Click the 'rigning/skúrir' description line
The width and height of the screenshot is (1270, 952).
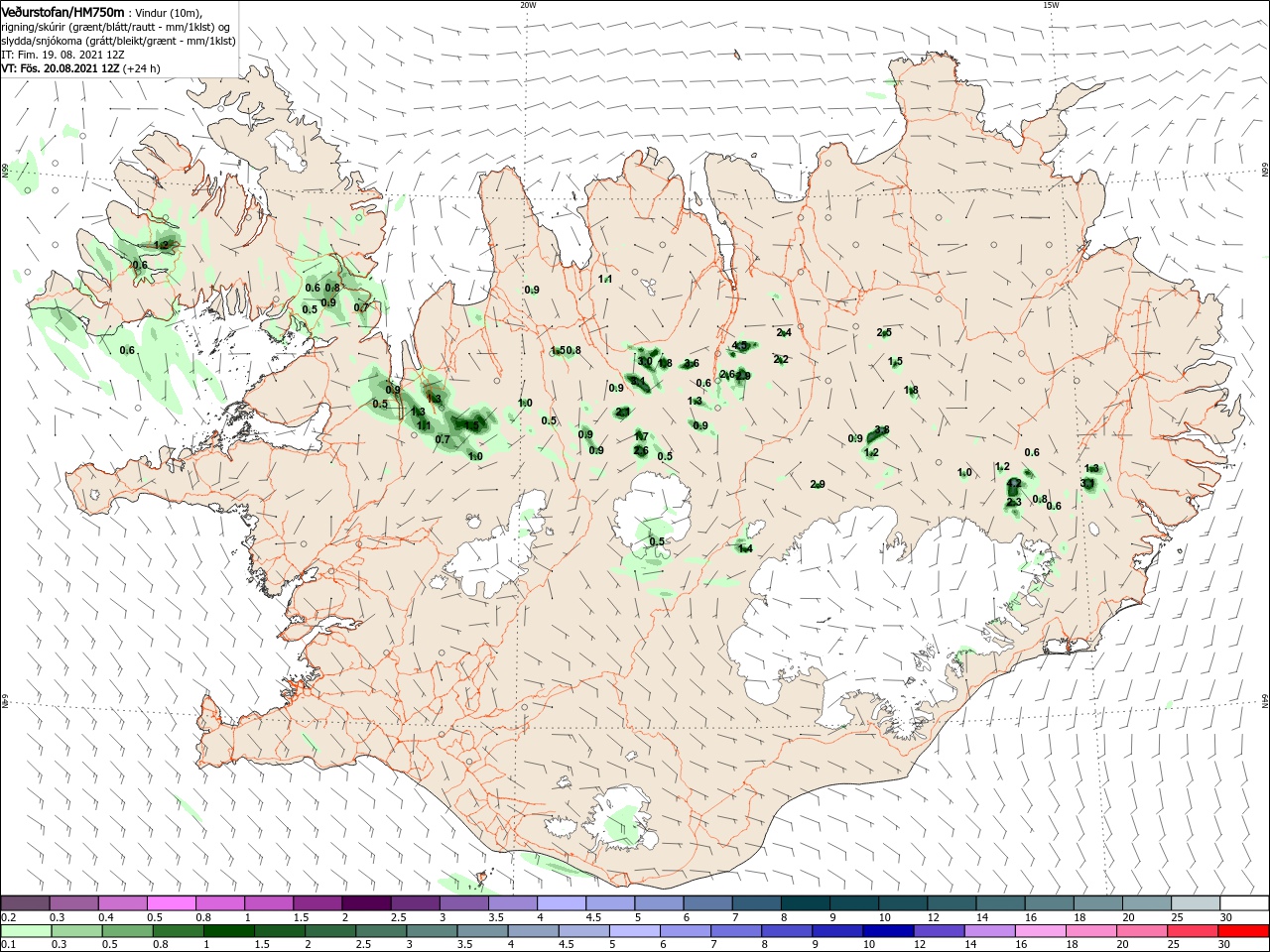(116, 27)
